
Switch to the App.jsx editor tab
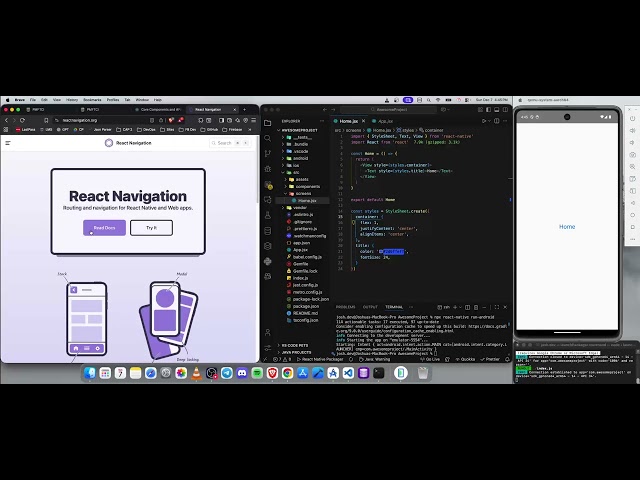(x=385, y=121)
